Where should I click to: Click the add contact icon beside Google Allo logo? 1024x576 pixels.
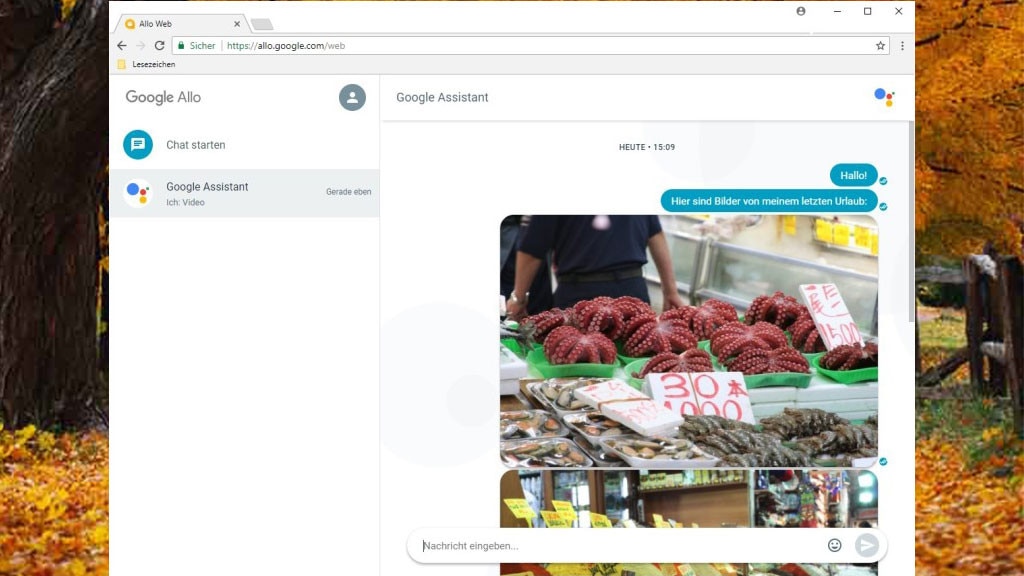point(352,97)
